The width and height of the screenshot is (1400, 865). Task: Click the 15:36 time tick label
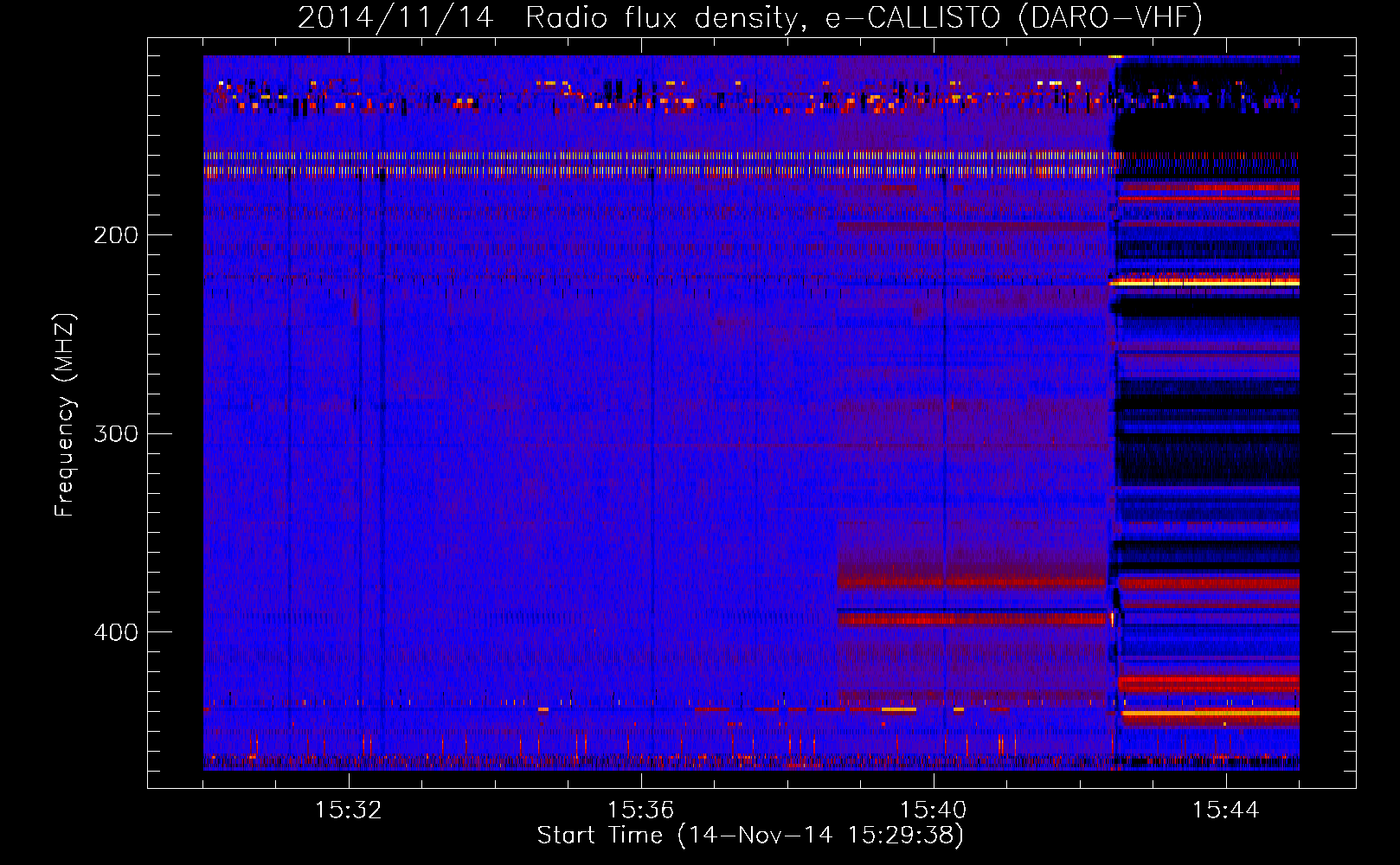pyautogui.click(x=641, y=811)
